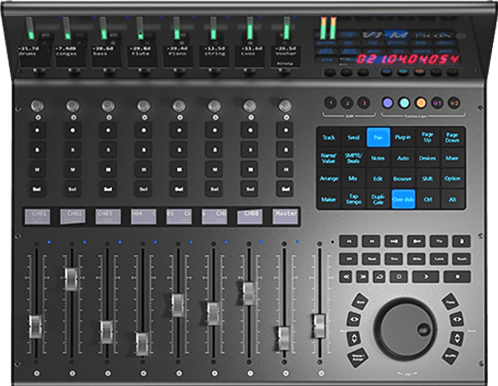Image resolution: width=498 pixels, height=386 pixels.
Task: Click the Auto button in function grid
Action: [x=403, y=158]
